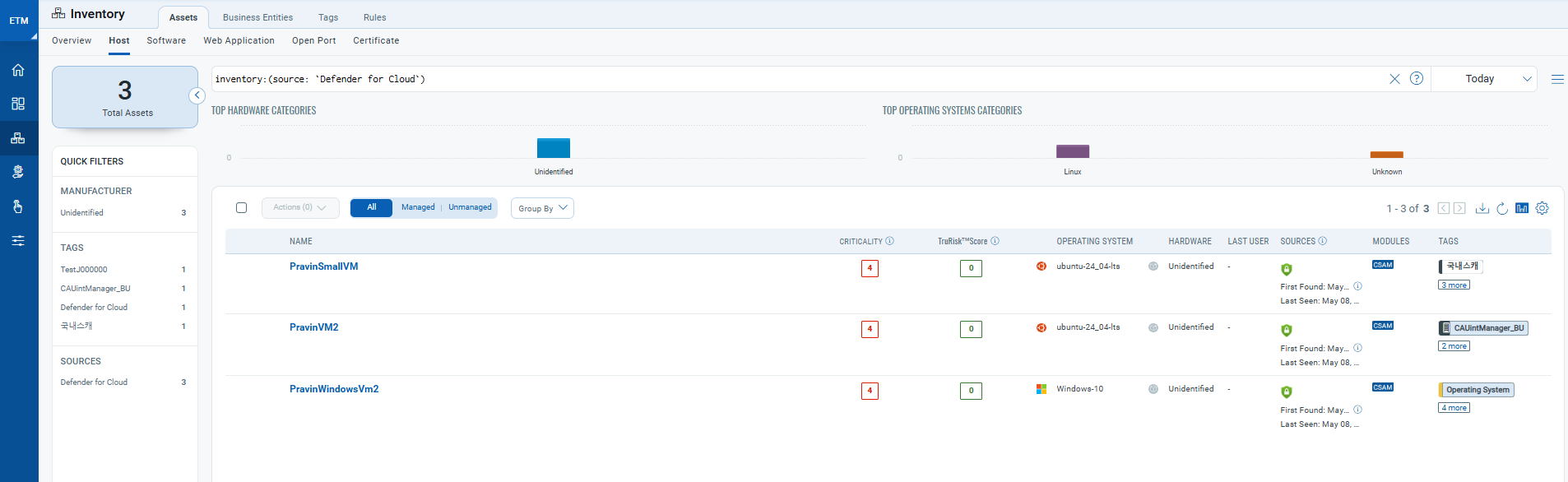Open the Actions (0) dropdown

pyautogui.click(x=300, y=208)
